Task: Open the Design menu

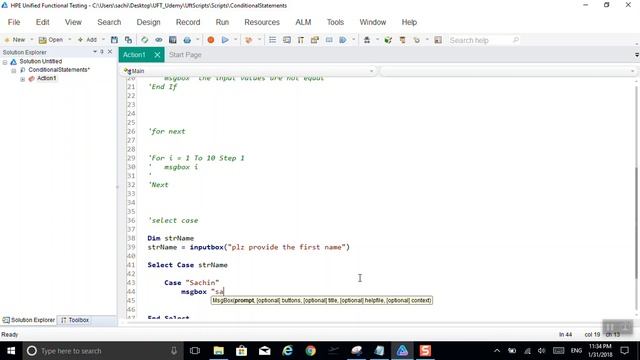Action: tap(148, 22)
